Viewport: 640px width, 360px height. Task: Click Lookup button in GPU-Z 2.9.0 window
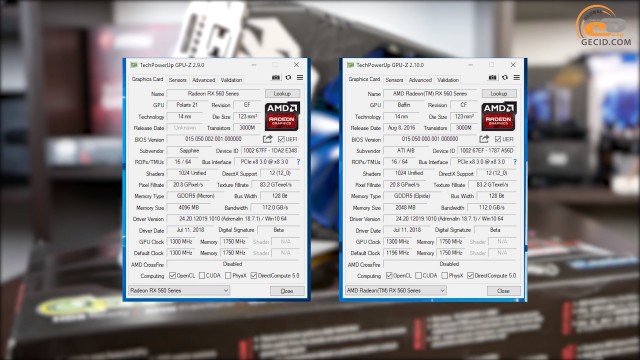pos(282,94)
